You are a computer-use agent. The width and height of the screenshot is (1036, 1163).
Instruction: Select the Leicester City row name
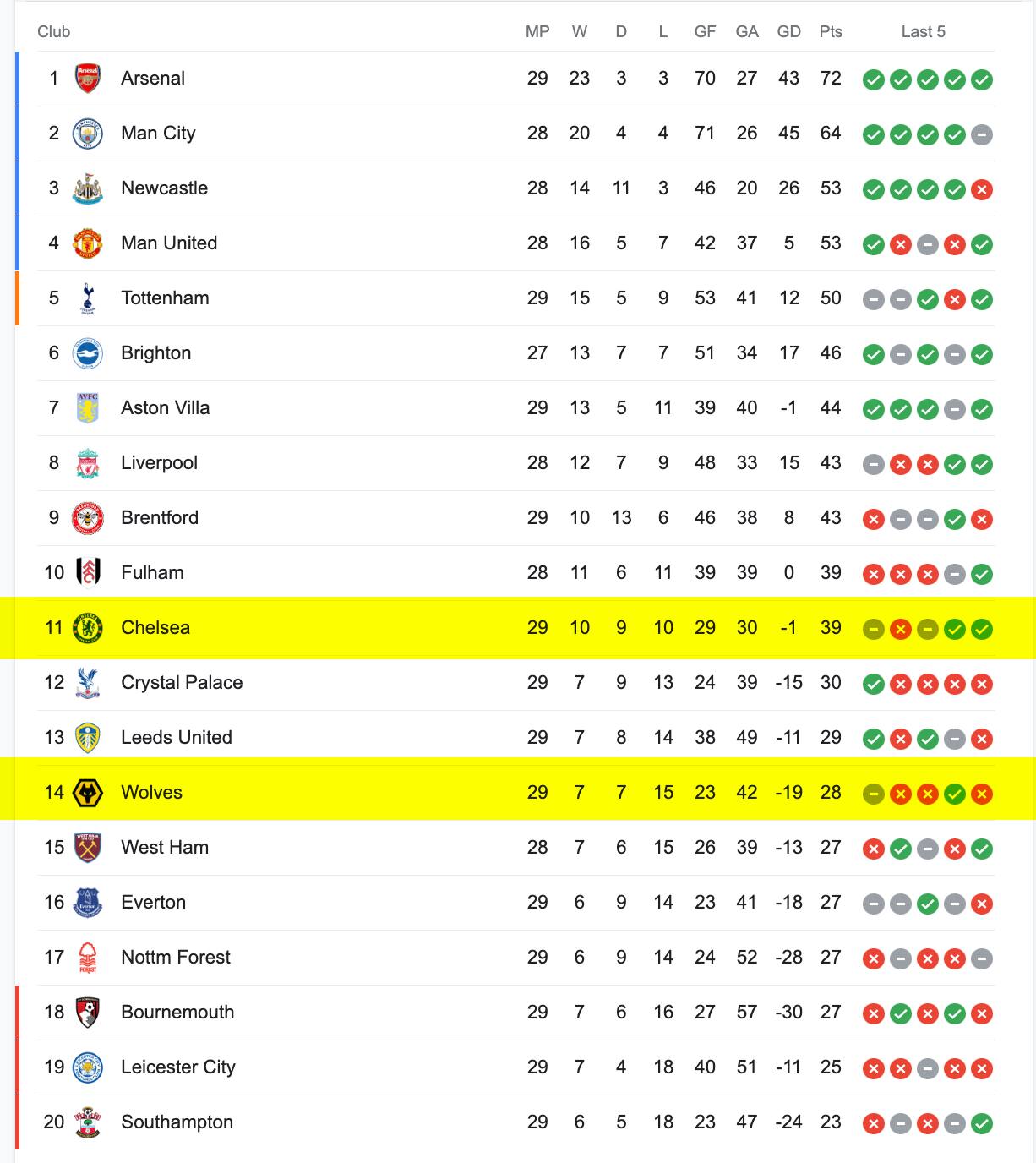tap(178, 1067)
